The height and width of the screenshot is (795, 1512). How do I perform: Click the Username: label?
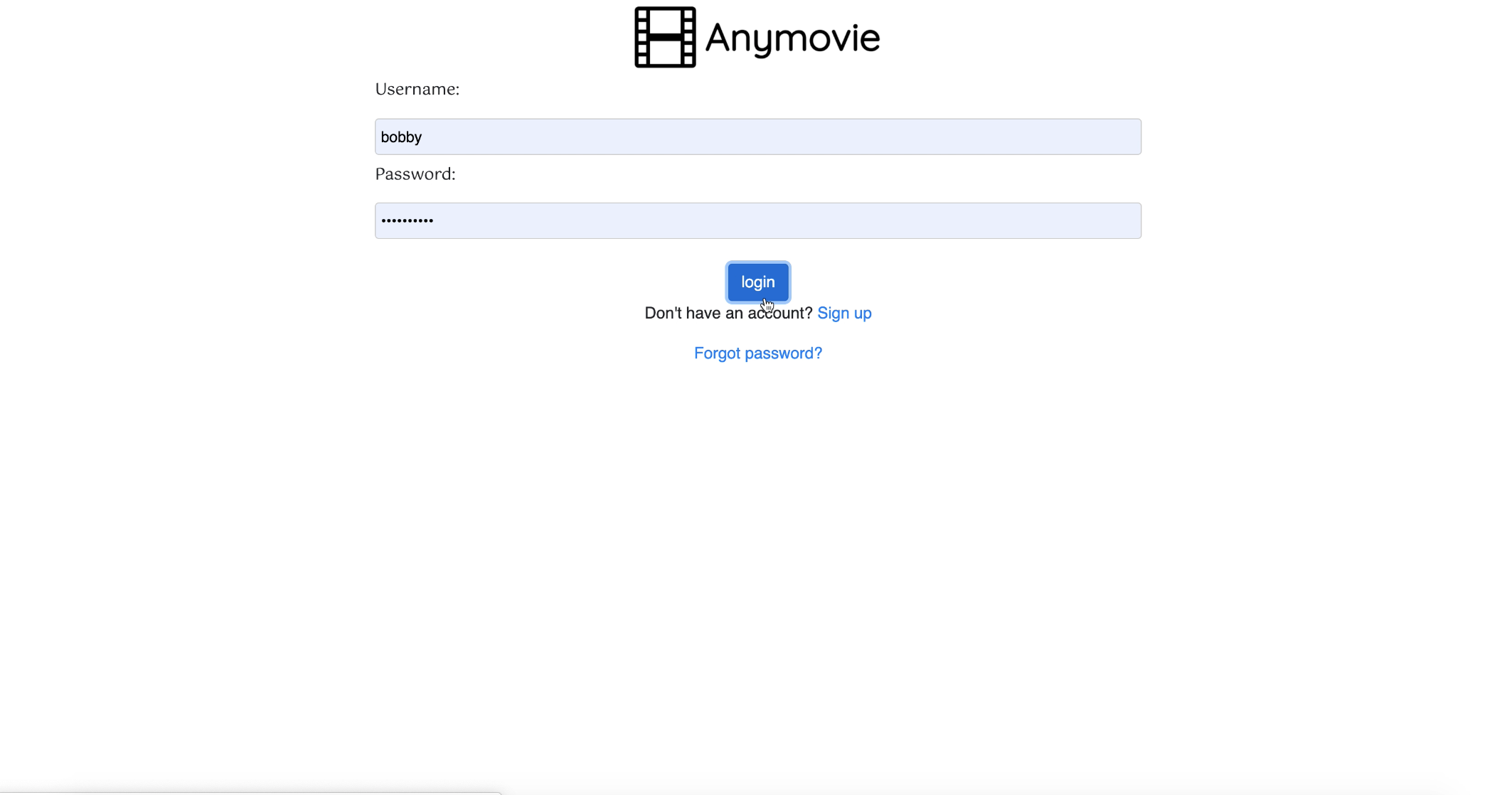(417, 90)
